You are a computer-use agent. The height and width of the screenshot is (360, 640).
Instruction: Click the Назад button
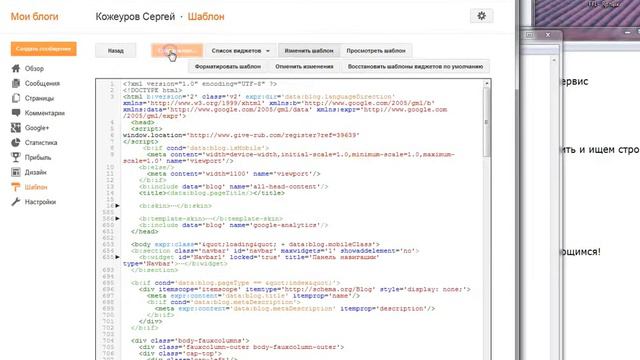click(x=116, y=51)
